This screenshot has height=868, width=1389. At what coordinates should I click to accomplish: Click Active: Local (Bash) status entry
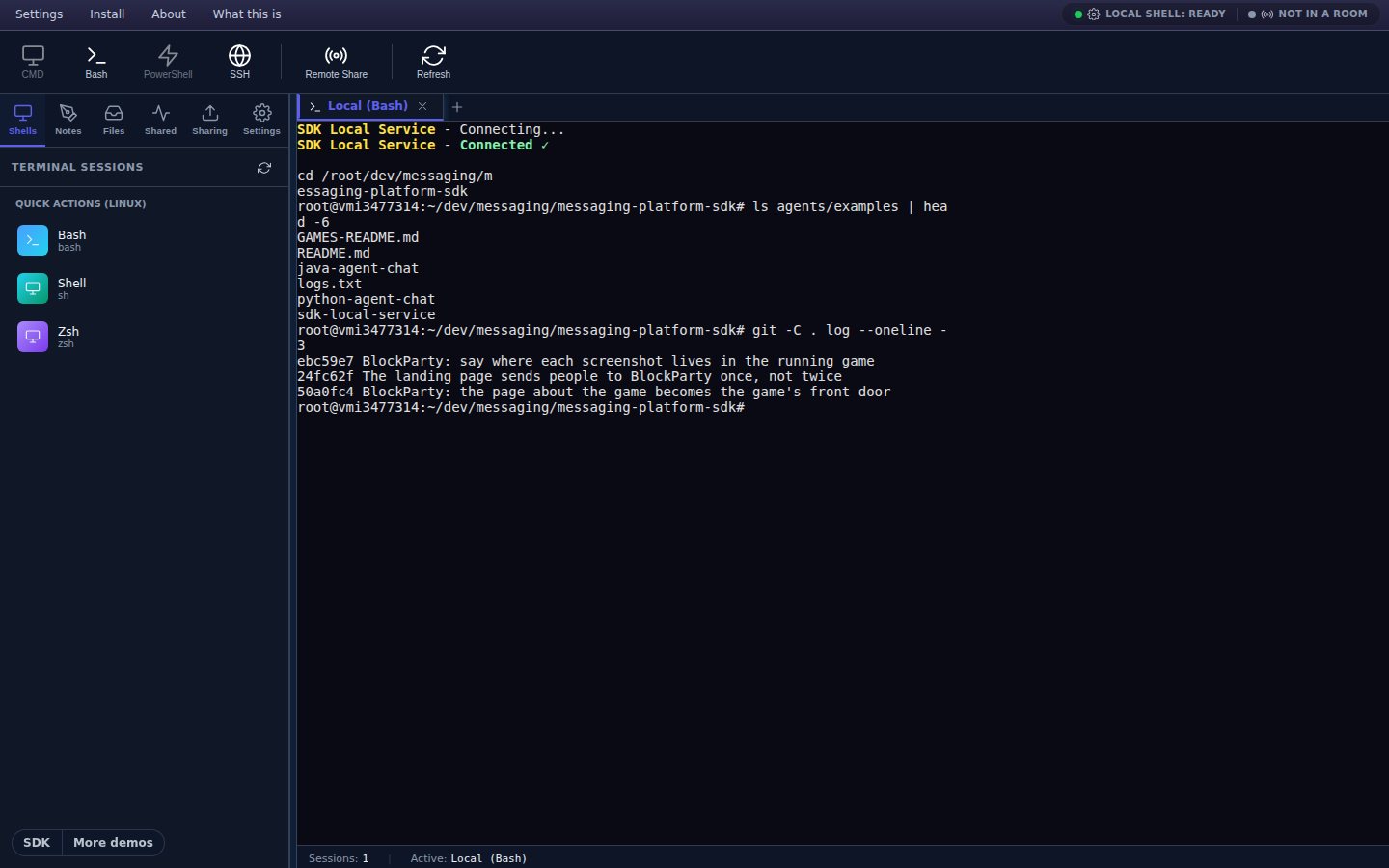pyautogui.click(x=469, y=858)
